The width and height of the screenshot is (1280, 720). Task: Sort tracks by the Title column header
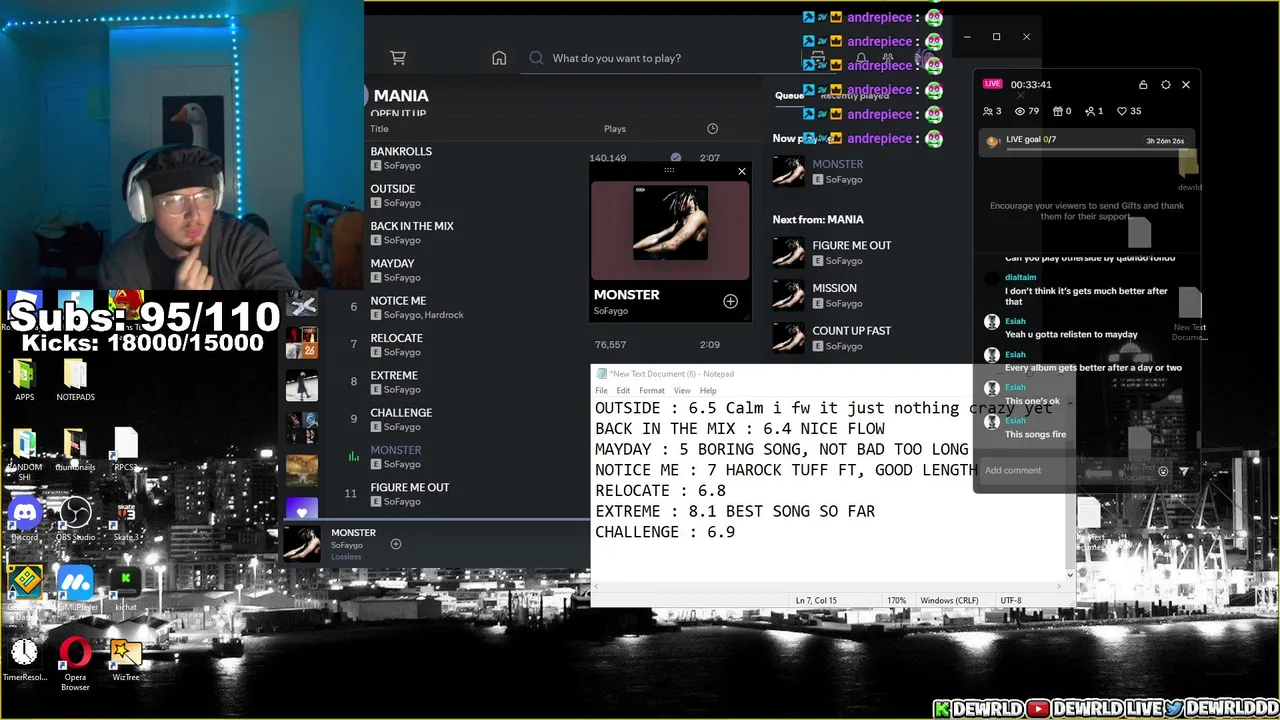(x=380, y=129)
